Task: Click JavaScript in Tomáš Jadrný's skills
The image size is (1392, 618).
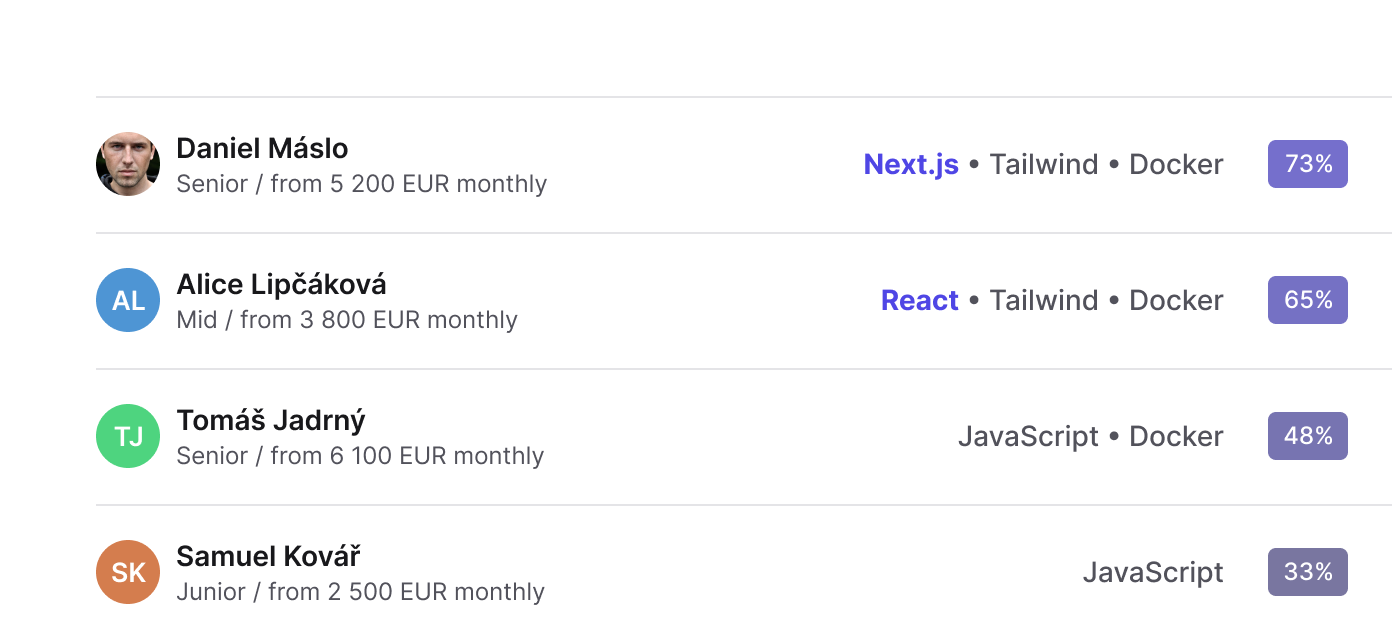Action: click(x=1028, y=437)
